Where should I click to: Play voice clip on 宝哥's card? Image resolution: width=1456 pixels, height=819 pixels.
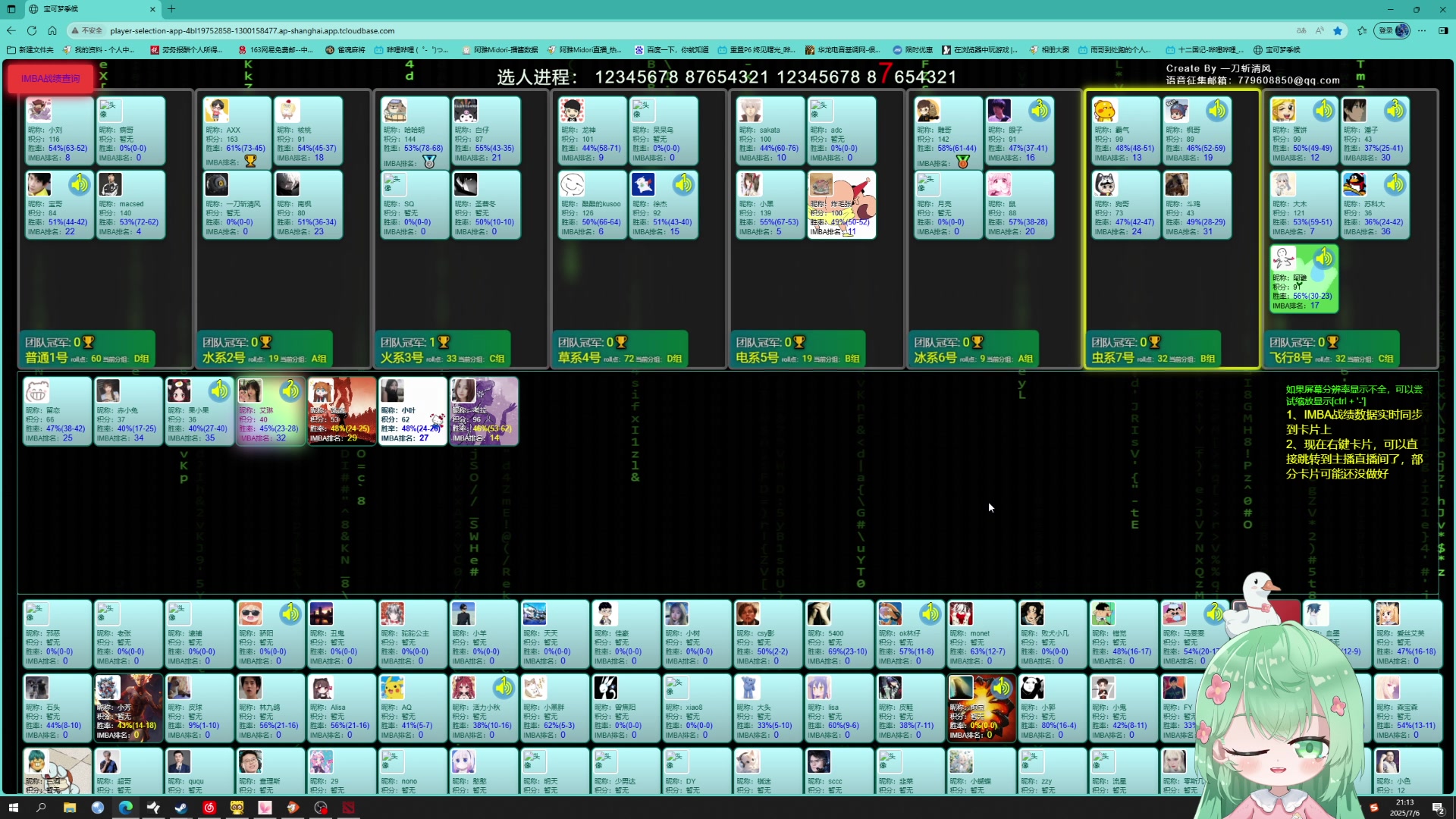79,184
